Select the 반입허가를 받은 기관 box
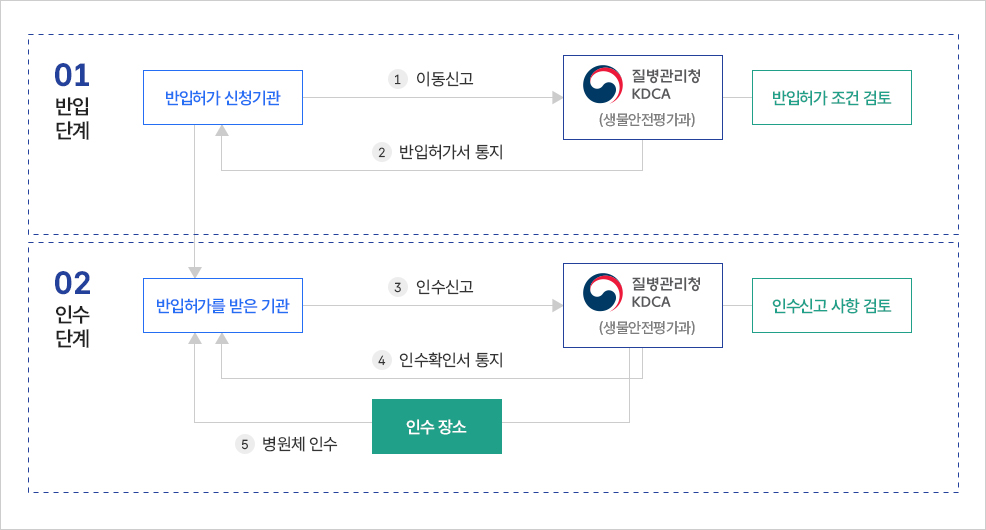 [223, 305]
